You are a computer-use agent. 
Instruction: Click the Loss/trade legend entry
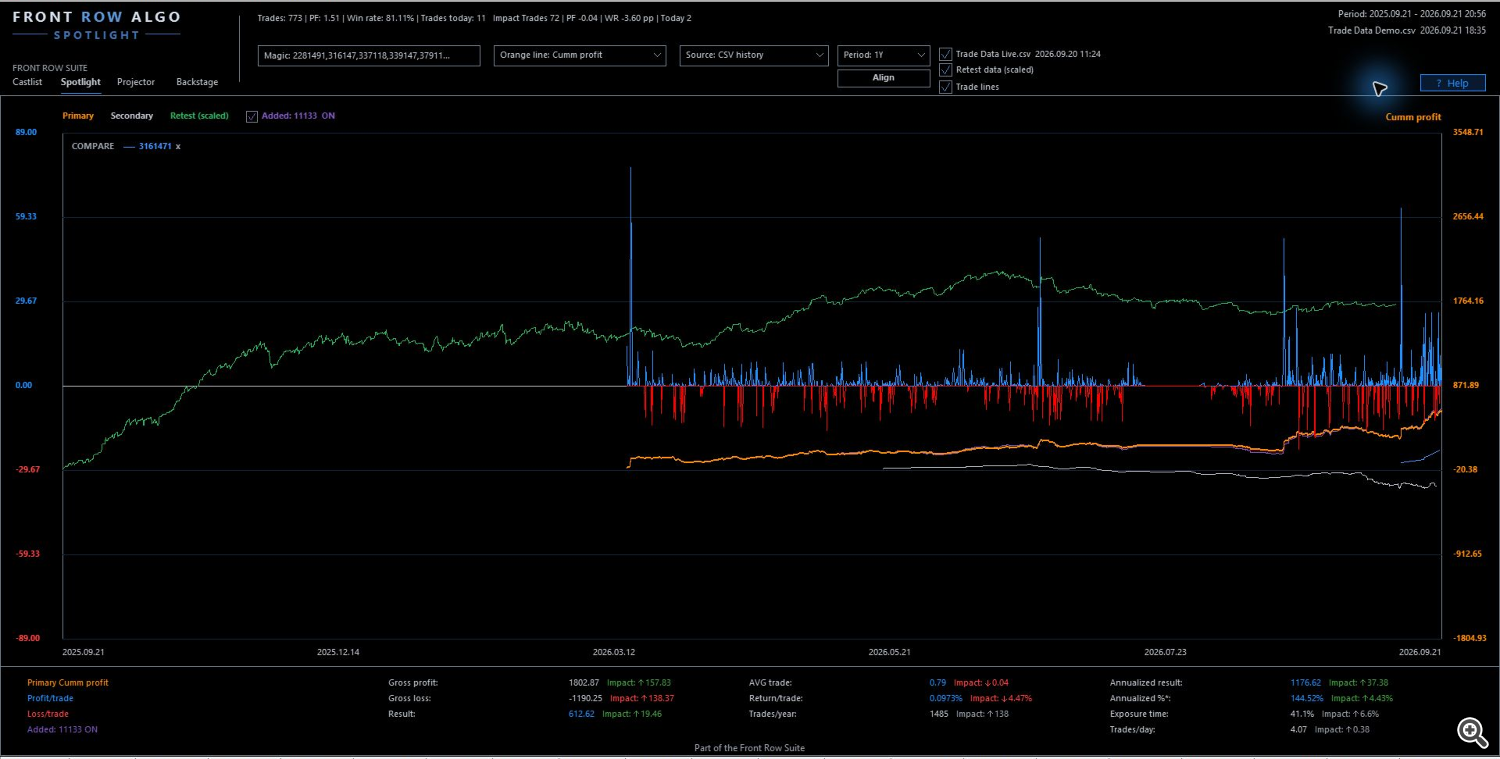coord(48,714)
